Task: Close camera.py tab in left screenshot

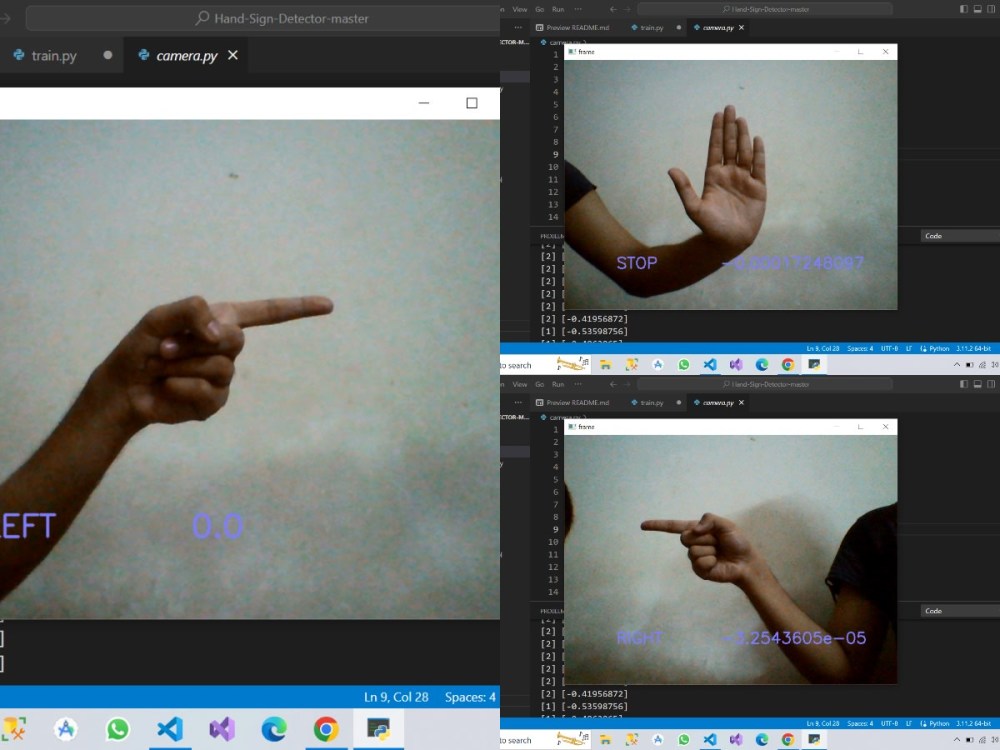Action: point(233,55)
